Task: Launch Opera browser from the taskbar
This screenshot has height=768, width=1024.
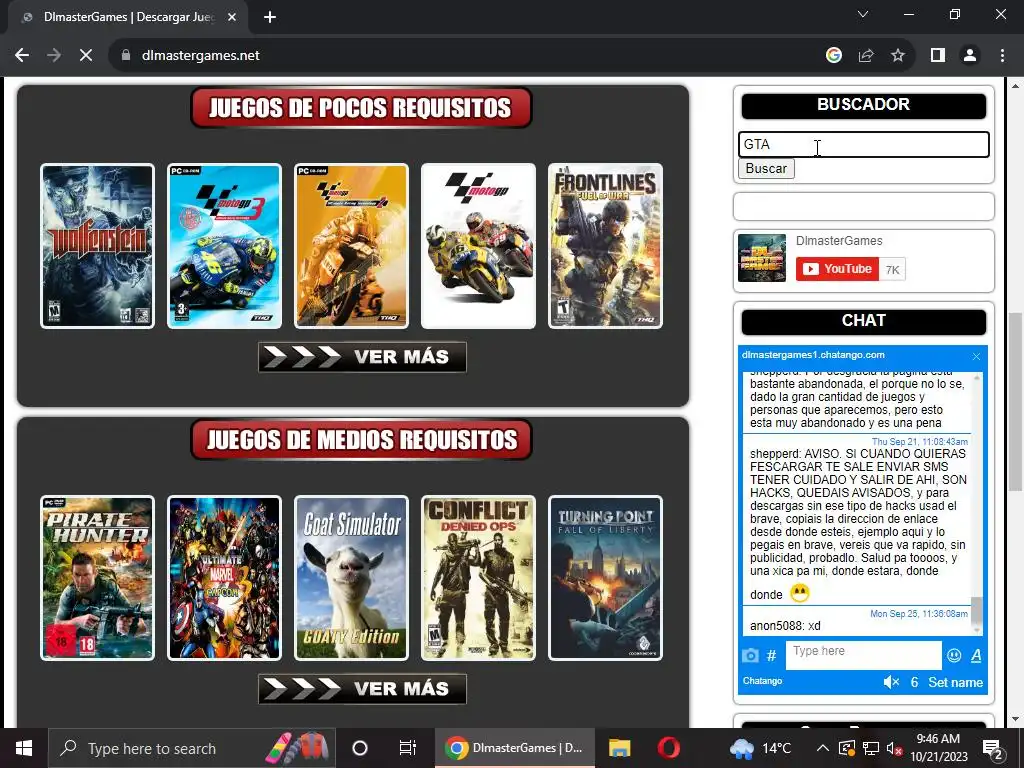Action: [x=669, y=748]
